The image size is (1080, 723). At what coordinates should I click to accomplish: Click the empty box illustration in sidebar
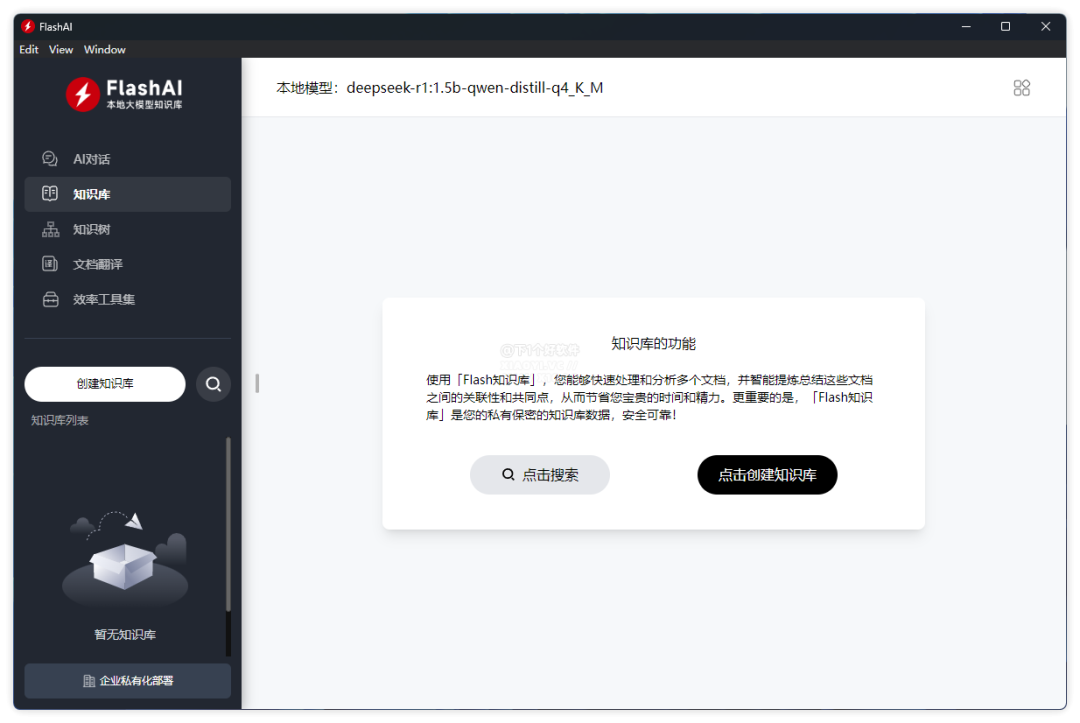pos(125,559)
